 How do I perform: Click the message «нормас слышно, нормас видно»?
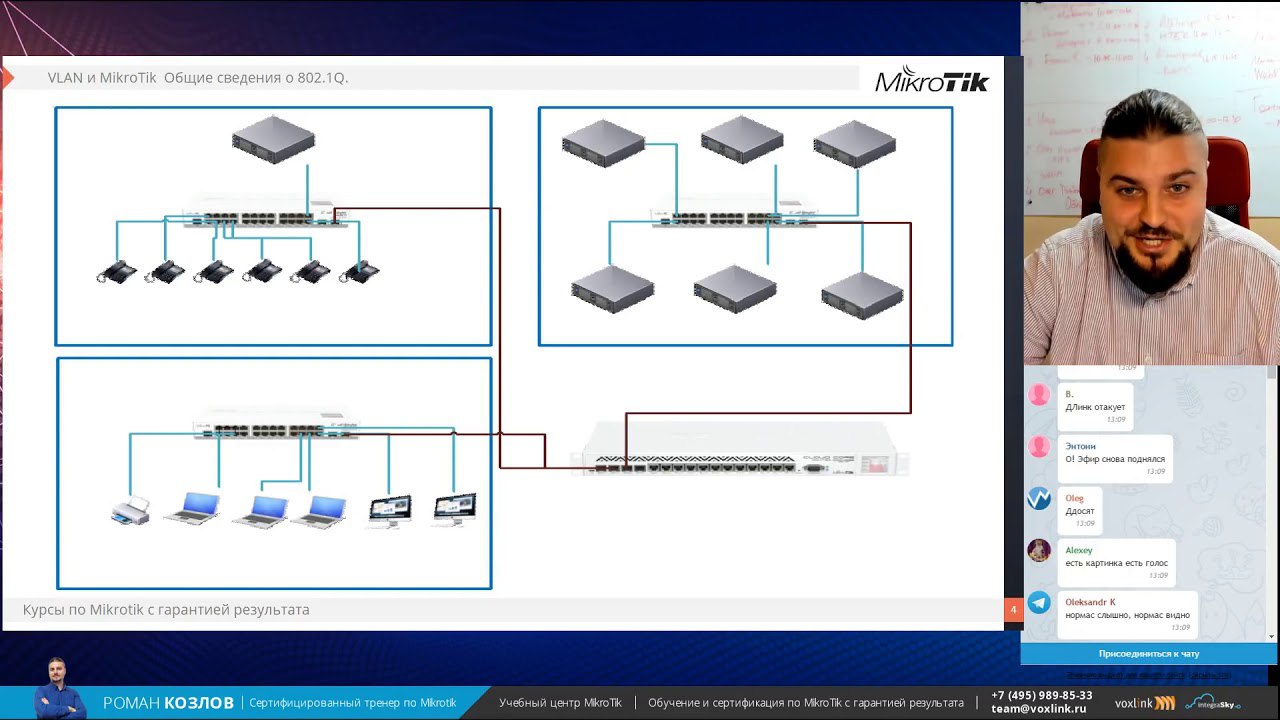pyautogui.click(x=1127, y=615)
